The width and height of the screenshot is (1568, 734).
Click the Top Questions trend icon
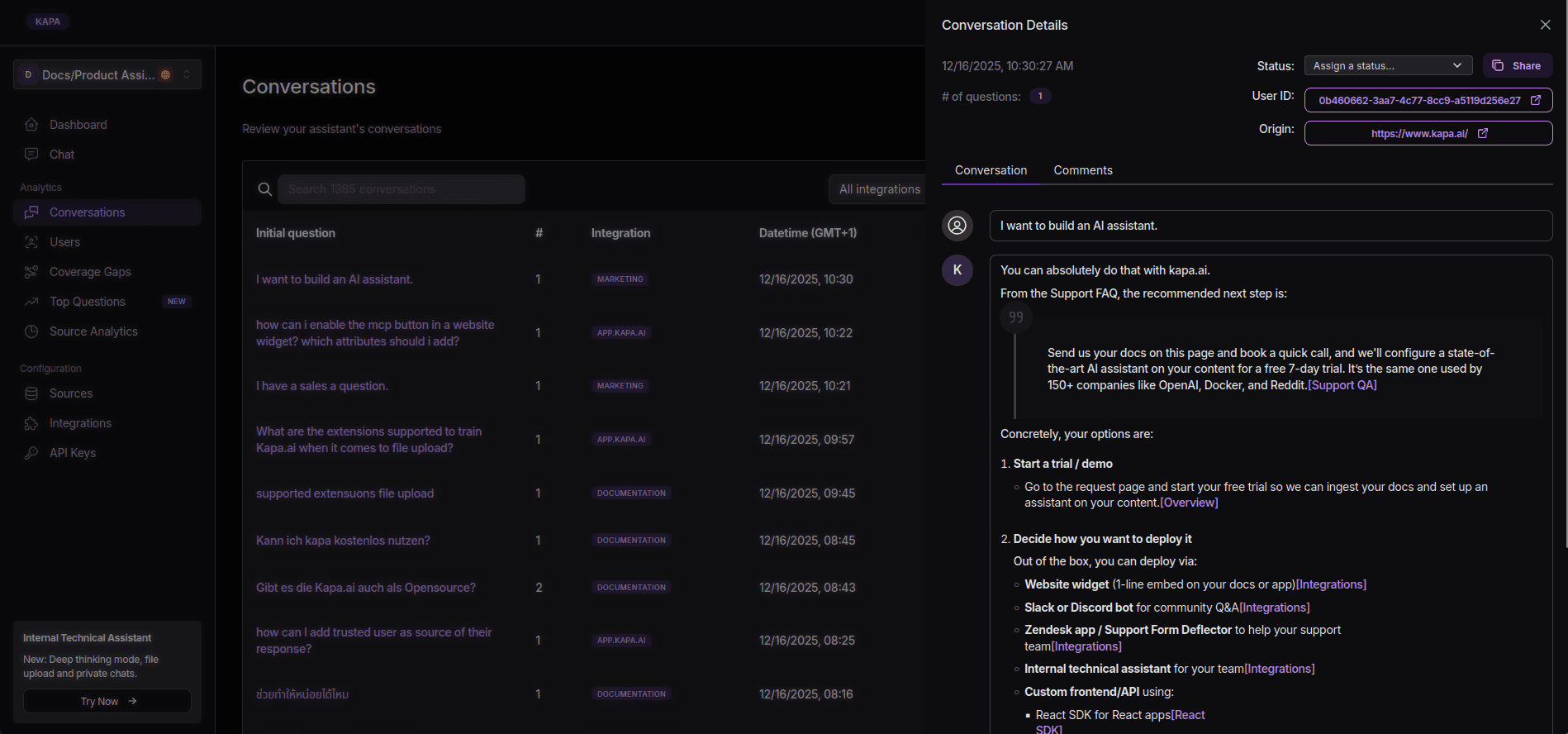click(31, 302)
